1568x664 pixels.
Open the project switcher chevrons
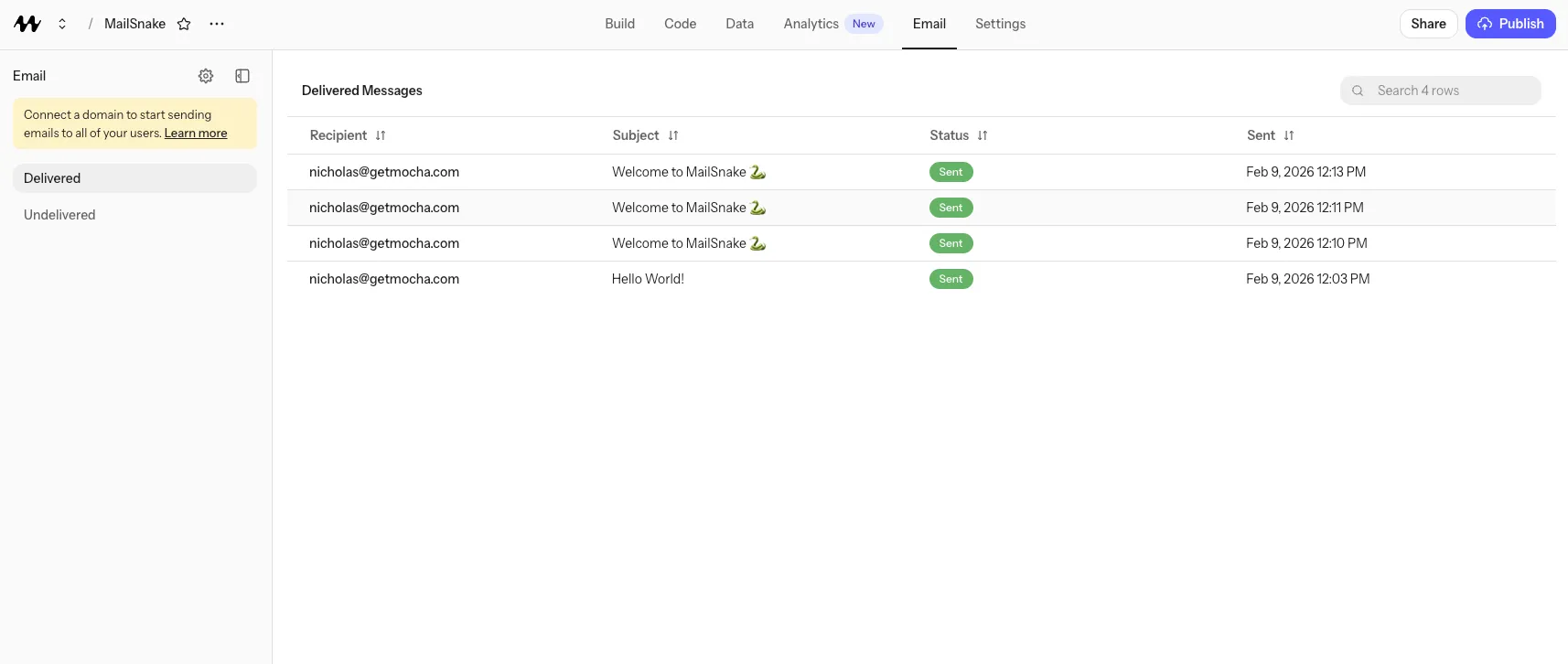[62, 24]
